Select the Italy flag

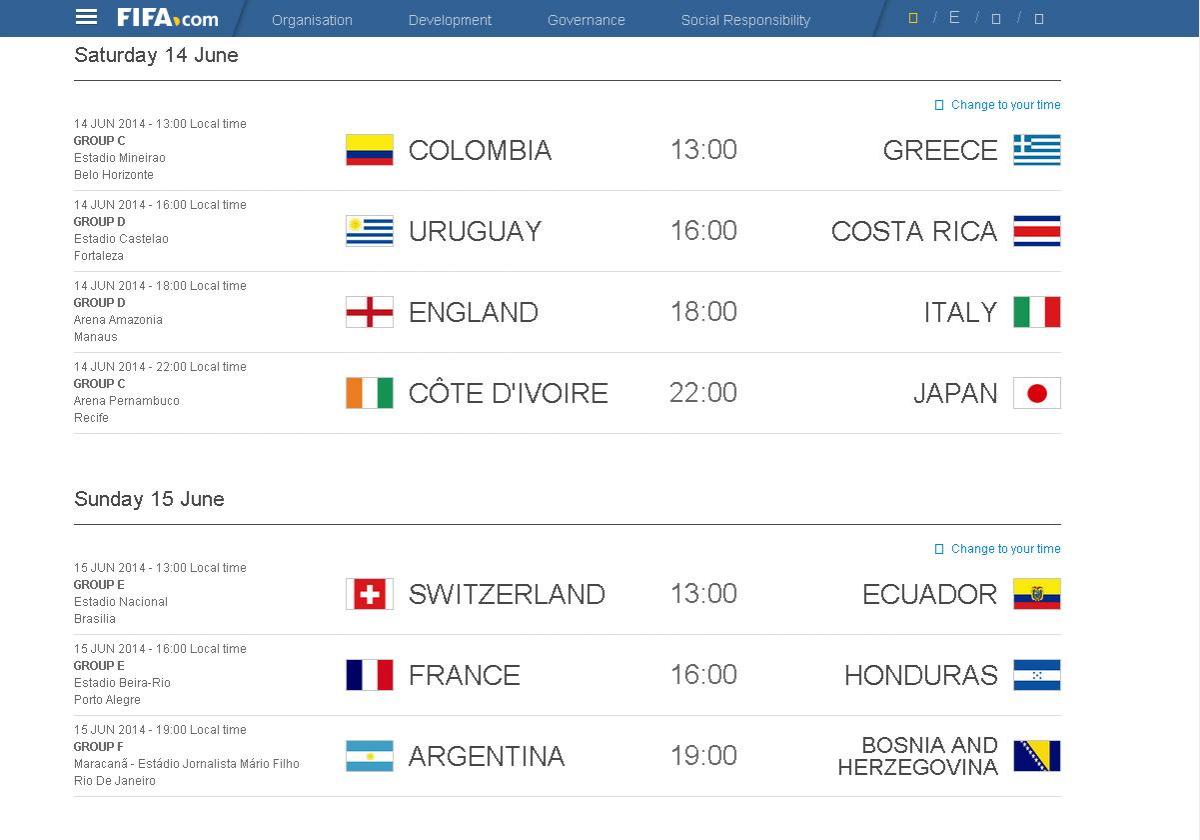[x=1036, y=312]
